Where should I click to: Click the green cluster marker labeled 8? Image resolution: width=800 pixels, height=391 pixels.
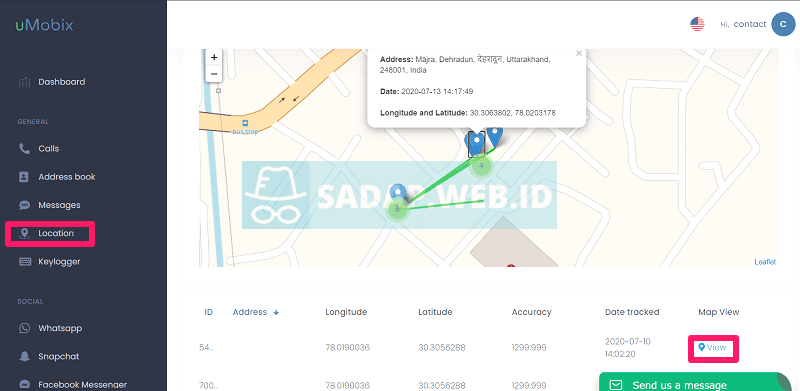point(397,209)
